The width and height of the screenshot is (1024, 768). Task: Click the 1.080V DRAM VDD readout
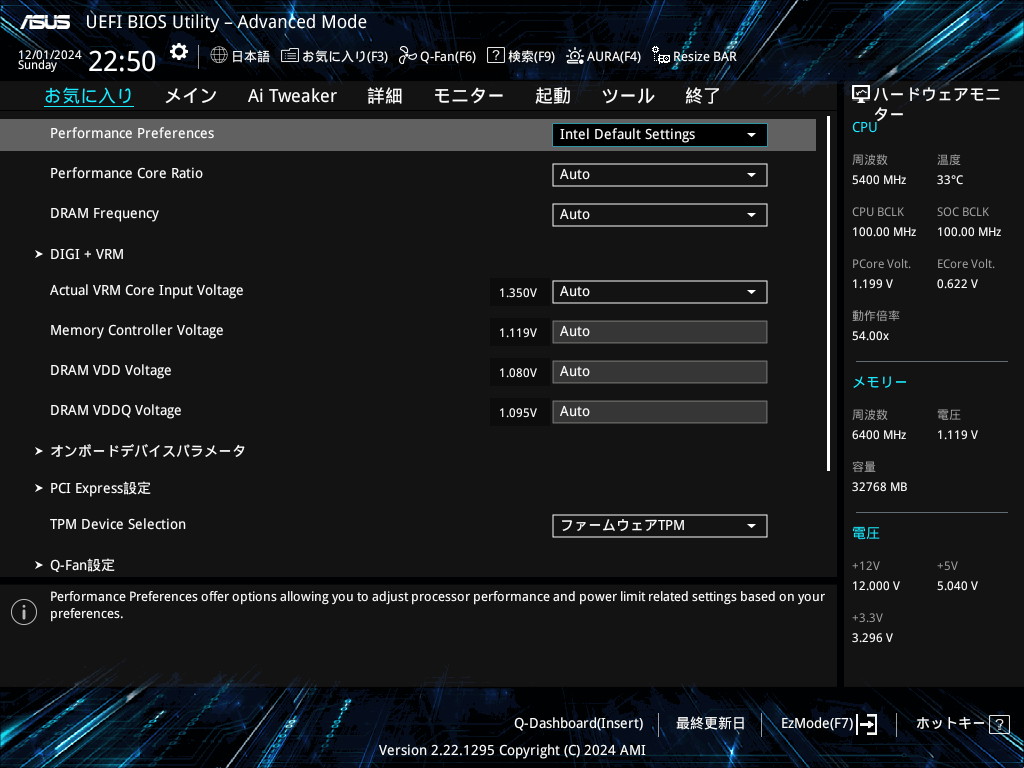tap(518, 372)
